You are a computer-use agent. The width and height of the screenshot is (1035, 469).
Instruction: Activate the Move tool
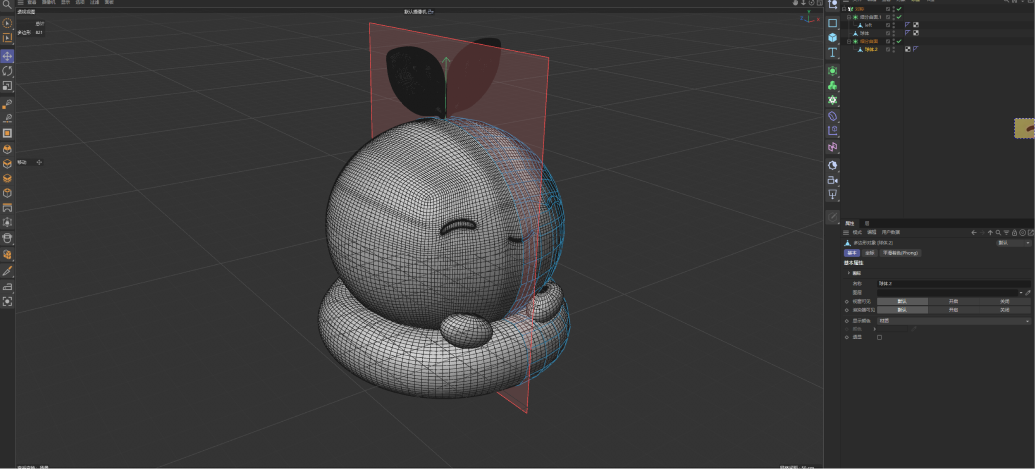pos(7,56)
